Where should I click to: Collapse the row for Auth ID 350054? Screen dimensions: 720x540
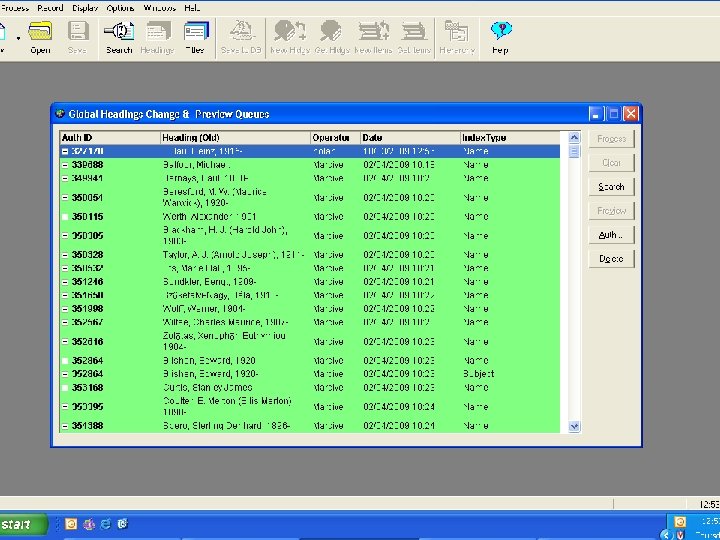tap(65, 198)
